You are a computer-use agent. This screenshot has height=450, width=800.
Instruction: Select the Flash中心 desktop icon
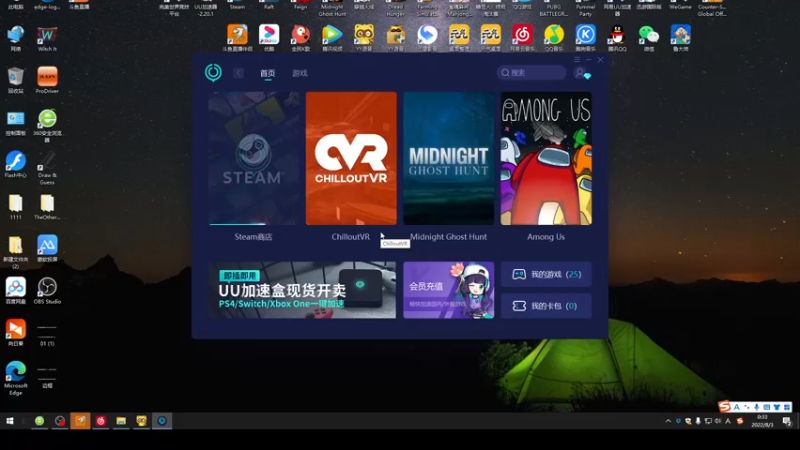[15, 165]
